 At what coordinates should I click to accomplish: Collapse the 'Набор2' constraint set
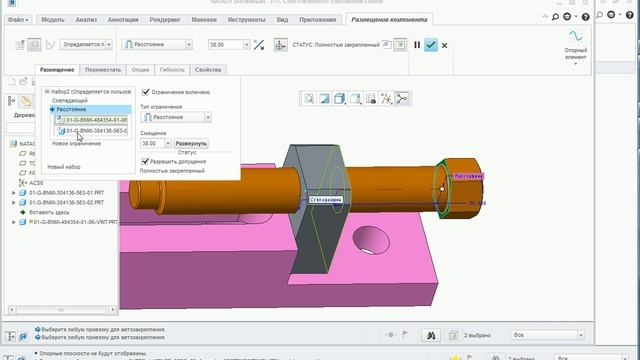click(47, 92)
